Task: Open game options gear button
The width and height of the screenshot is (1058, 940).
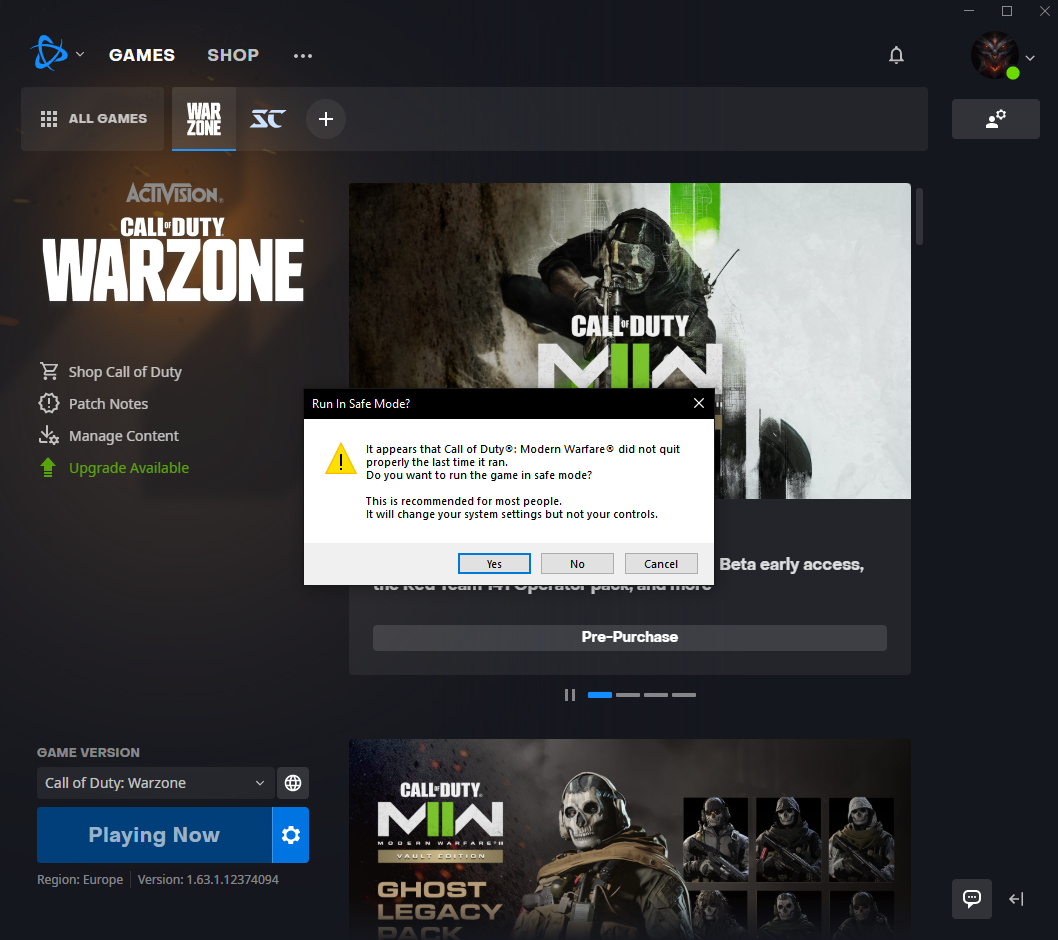Action: click(x=291, y=835)
